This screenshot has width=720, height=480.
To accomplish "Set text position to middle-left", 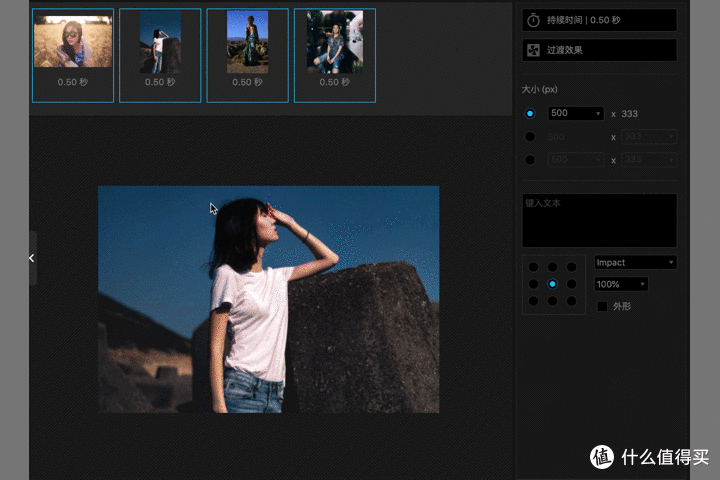I will click(x=534, y=284).
